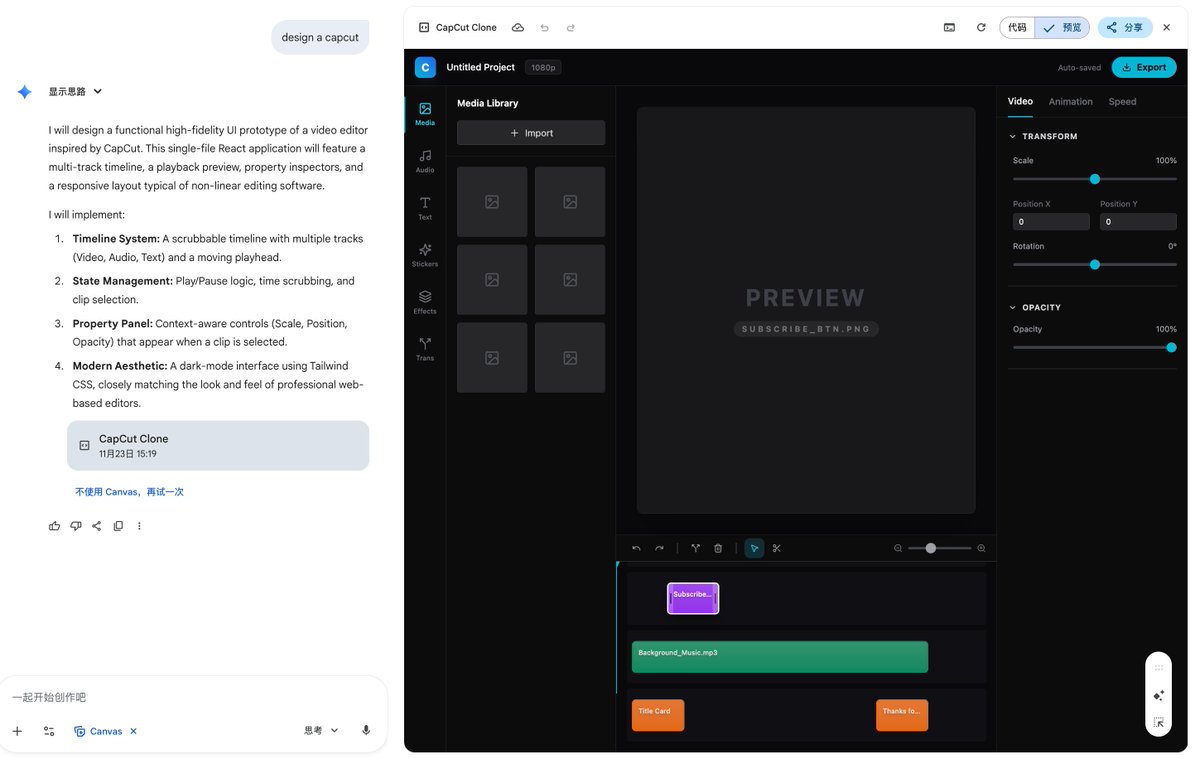Click the split clip icon in timeline toolbar
Image resolution: width=1200 pixels, height=759 pixels.
696,548
